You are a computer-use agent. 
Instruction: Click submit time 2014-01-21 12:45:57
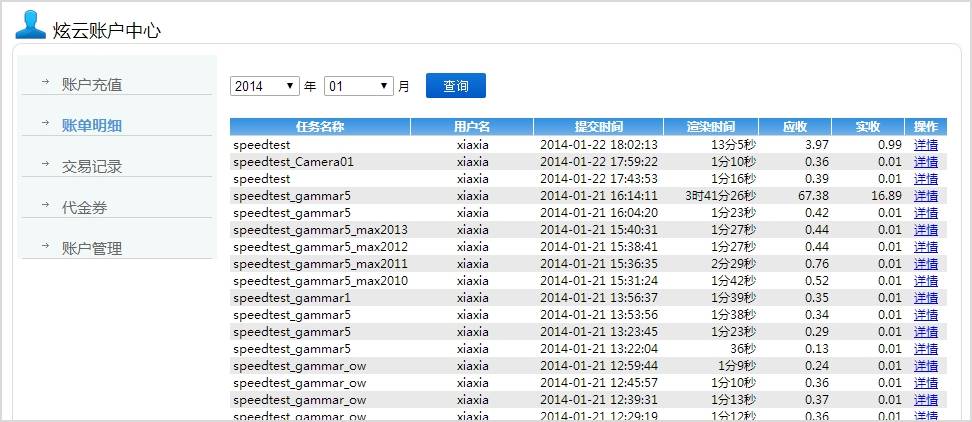[599, 383]
